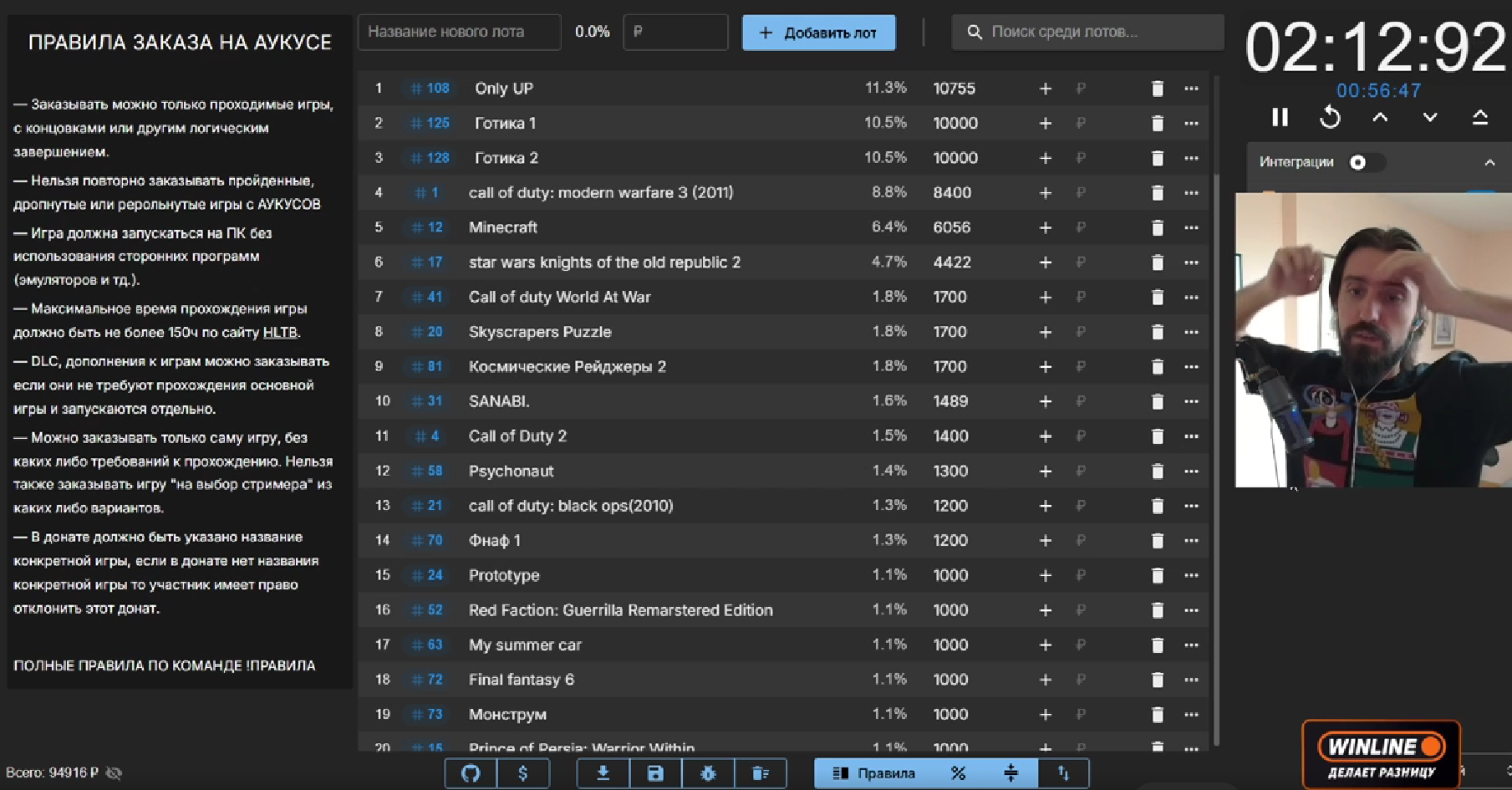Click the Добавить лот button
Screen dimensions: 1512x790
(x=818, y=33)
